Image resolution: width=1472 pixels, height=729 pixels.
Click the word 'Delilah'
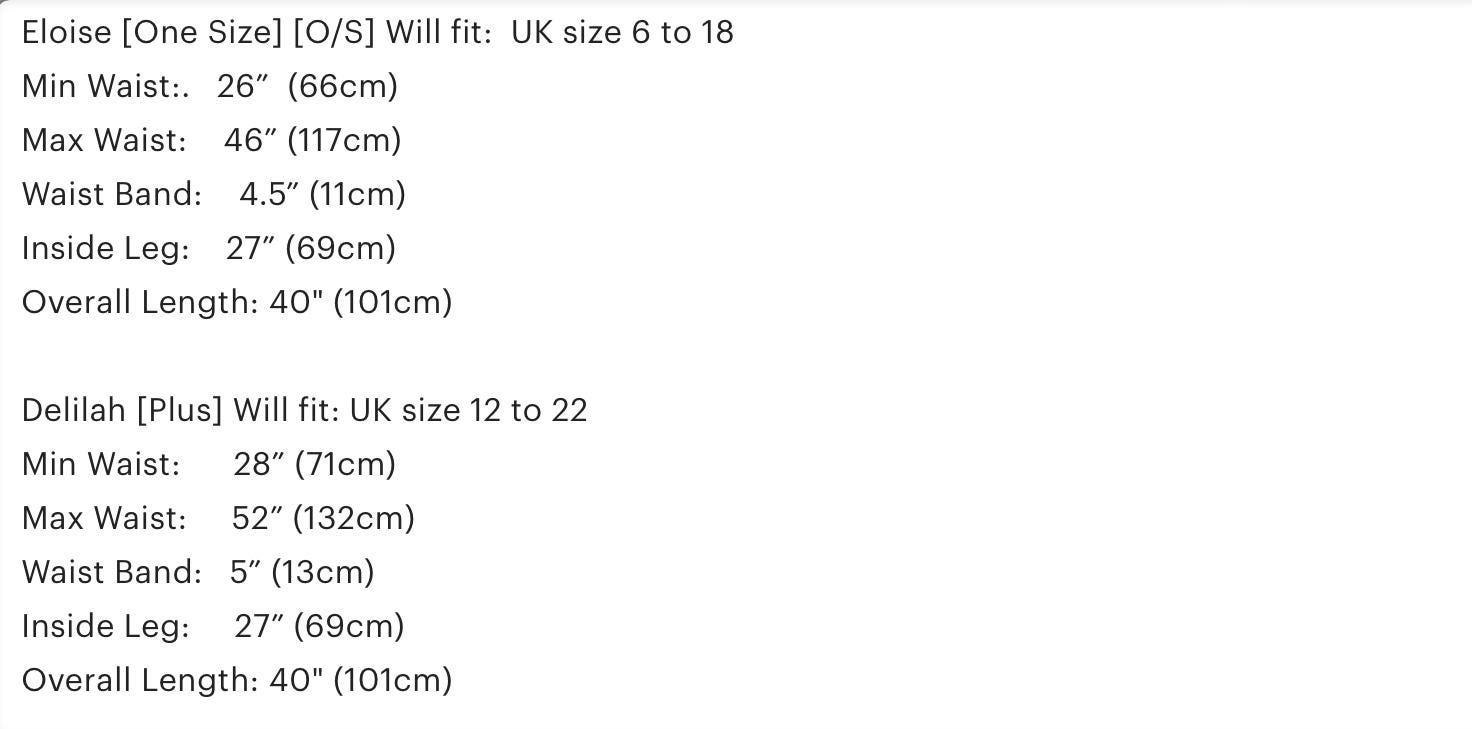[74, 411]
